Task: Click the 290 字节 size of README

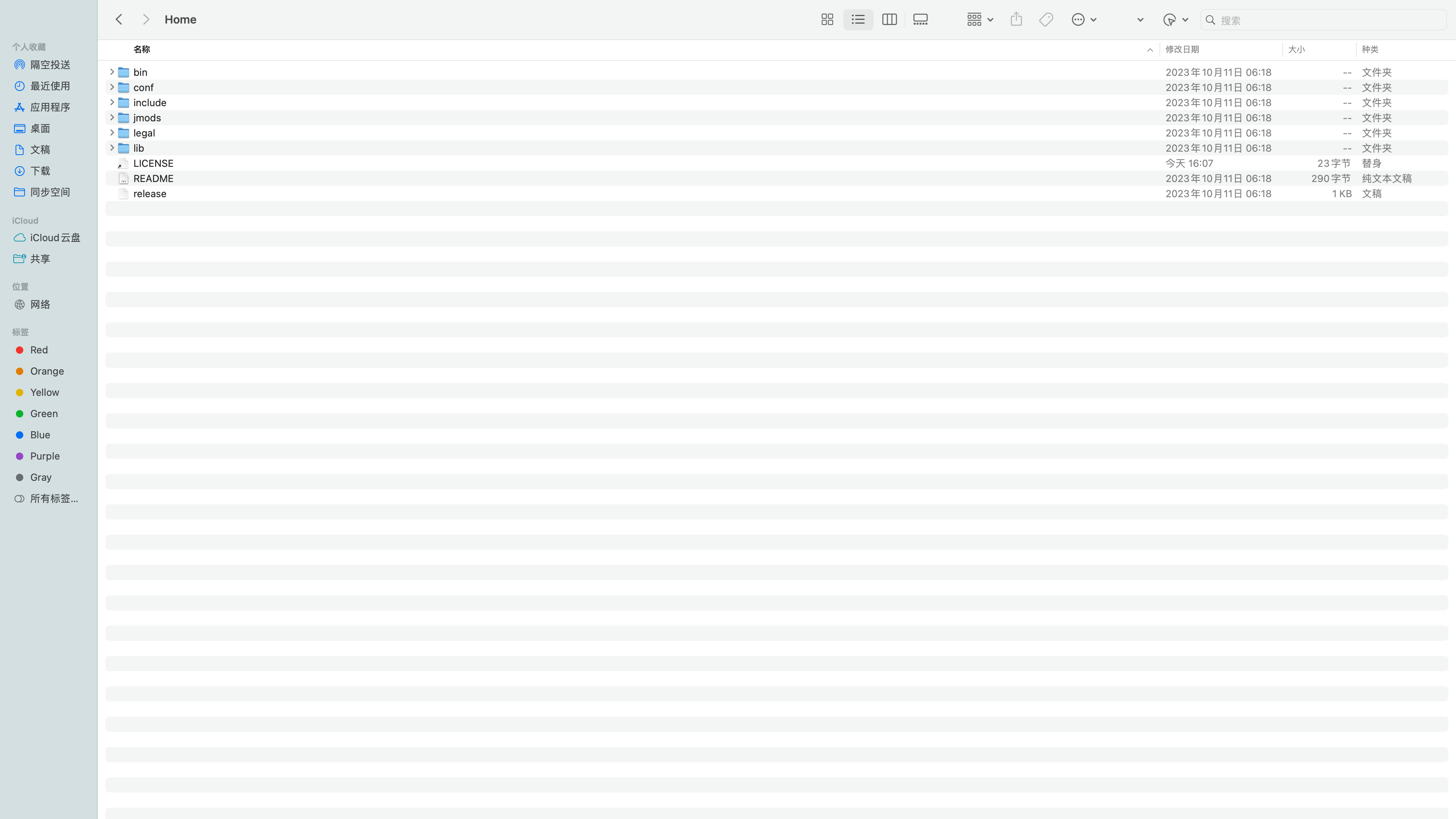Action: coord(1330,179)
